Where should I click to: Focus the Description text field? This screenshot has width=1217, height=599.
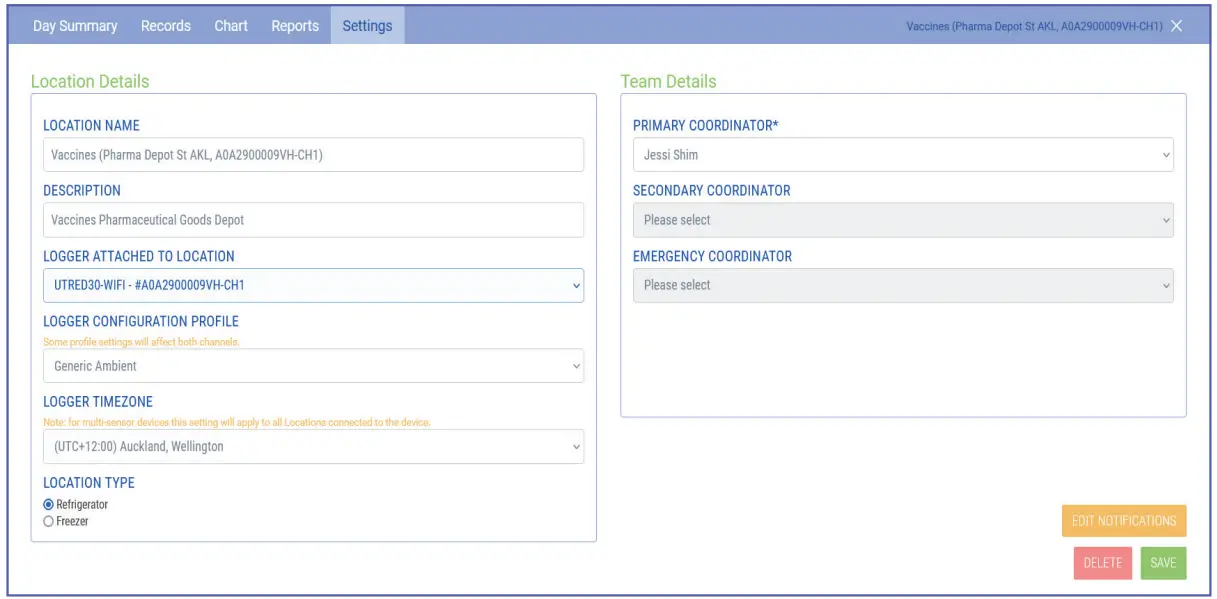[x=313, y=220]
